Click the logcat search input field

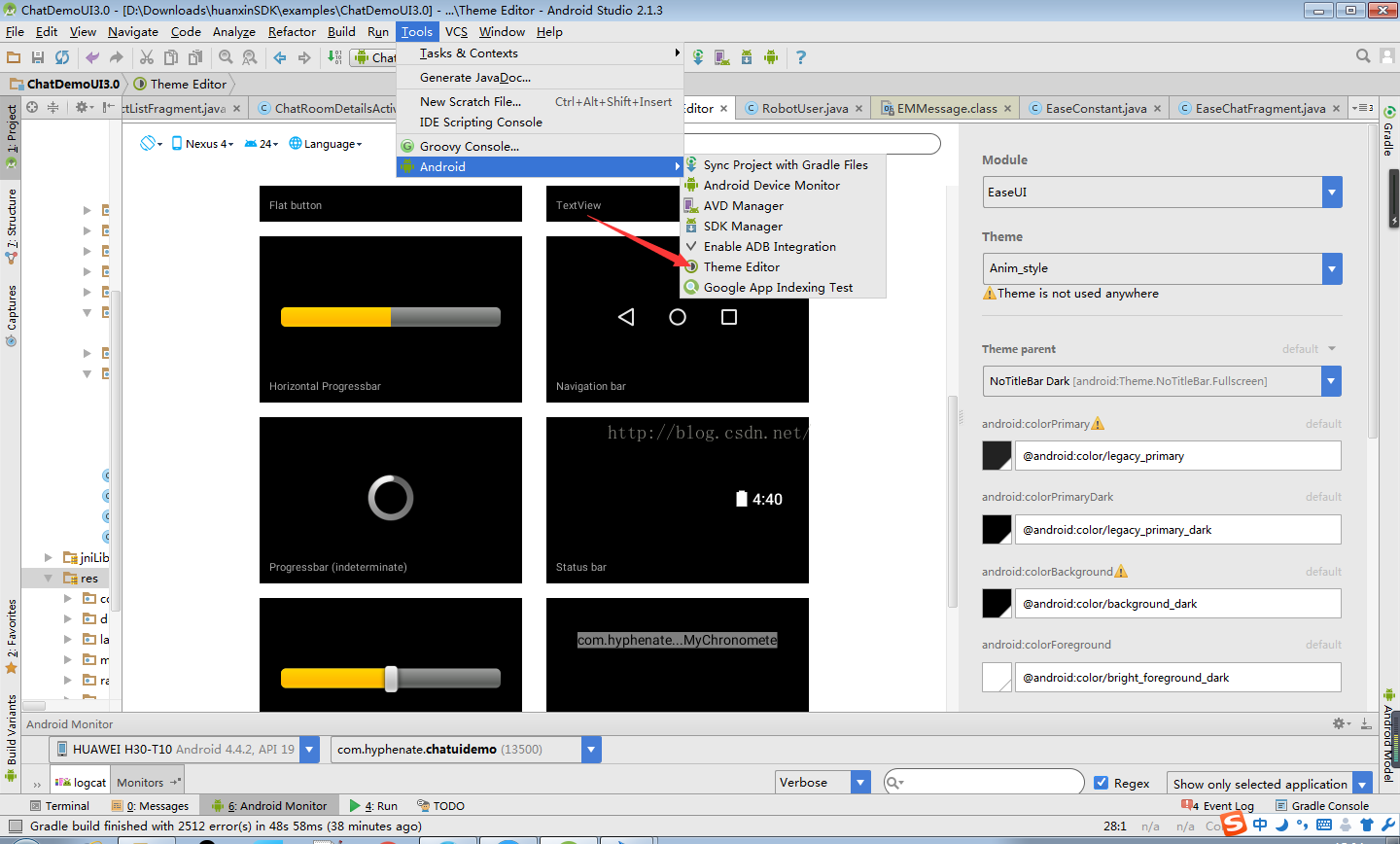tap(983, 783)
